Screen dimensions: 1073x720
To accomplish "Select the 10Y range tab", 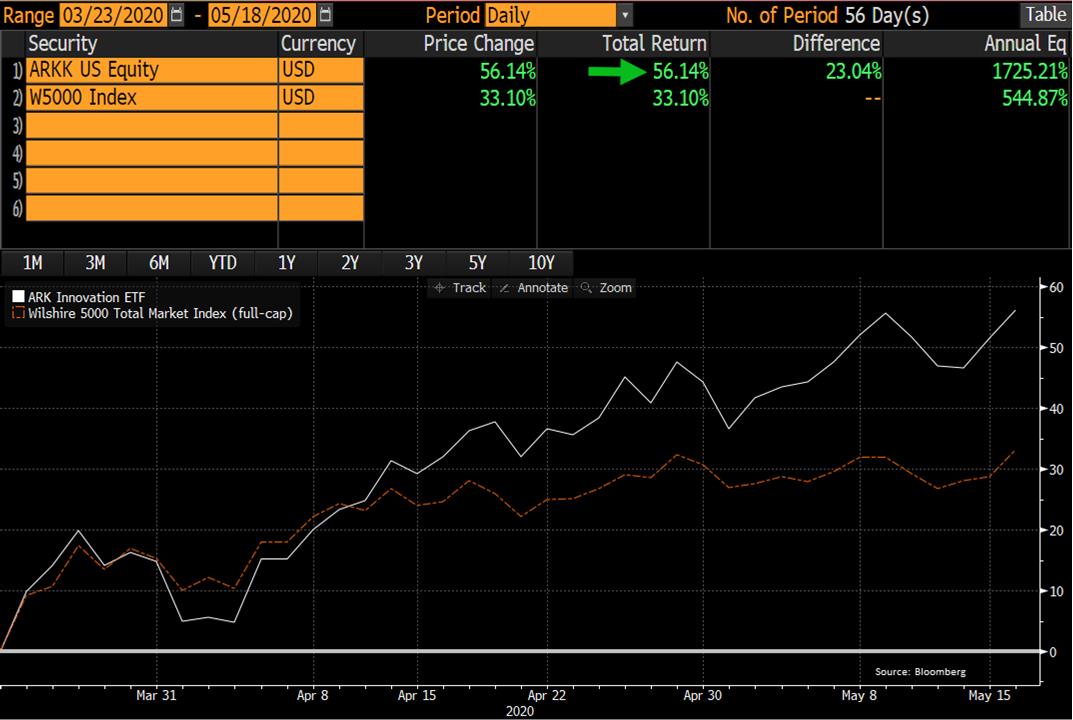I will [541, 263].
